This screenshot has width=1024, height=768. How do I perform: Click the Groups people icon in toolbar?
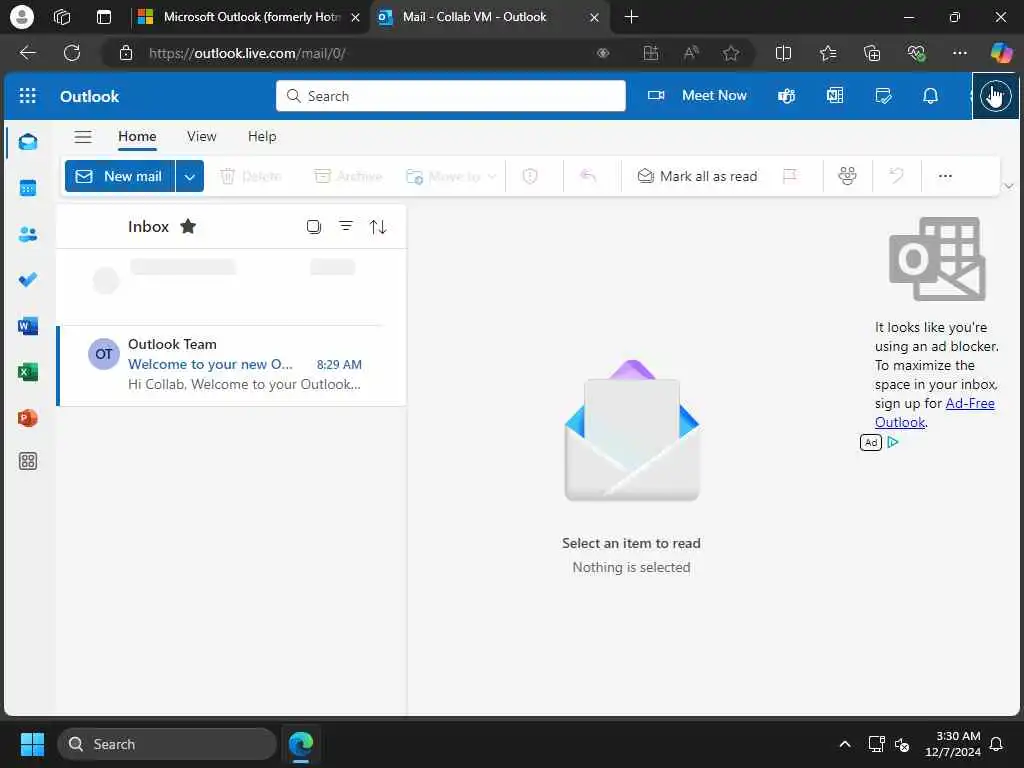pos(847,176)
